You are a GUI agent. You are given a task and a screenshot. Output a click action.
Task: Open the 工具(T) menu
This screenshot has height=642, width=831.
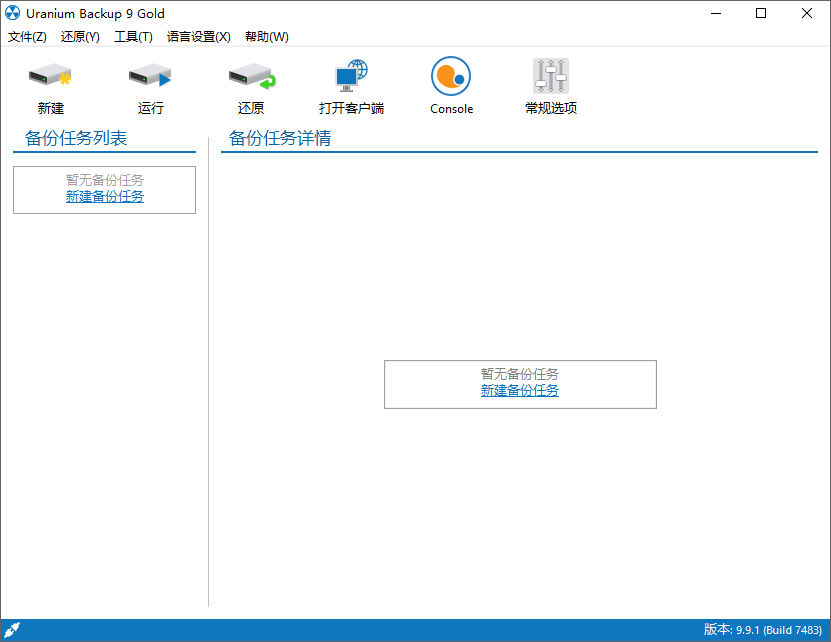coord(134,36)
